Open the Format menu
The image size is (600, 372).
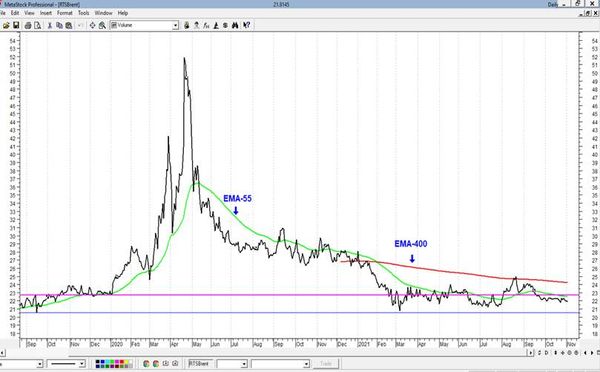coord(65,13)
